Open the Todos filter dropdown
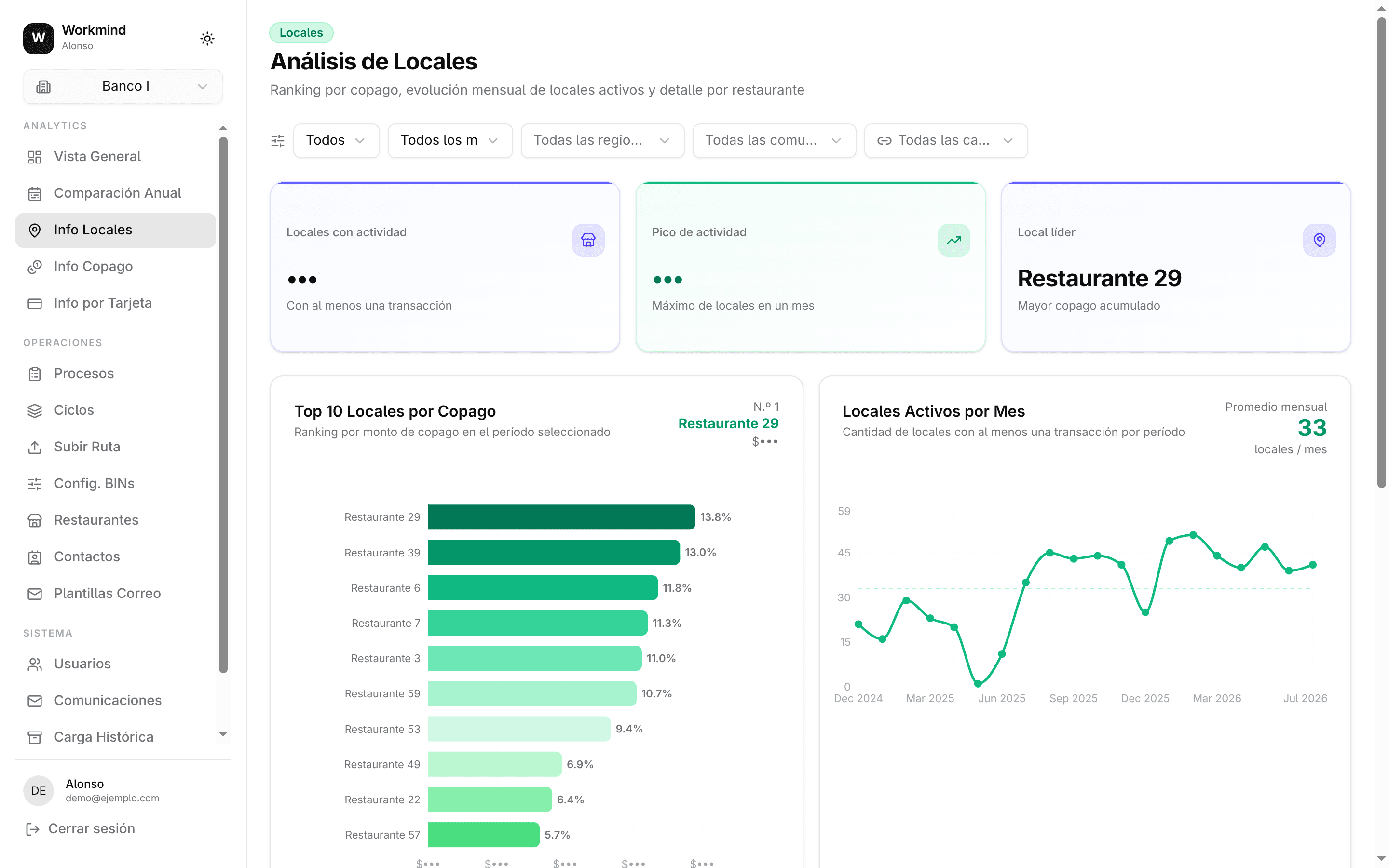 tap(336, 141)
